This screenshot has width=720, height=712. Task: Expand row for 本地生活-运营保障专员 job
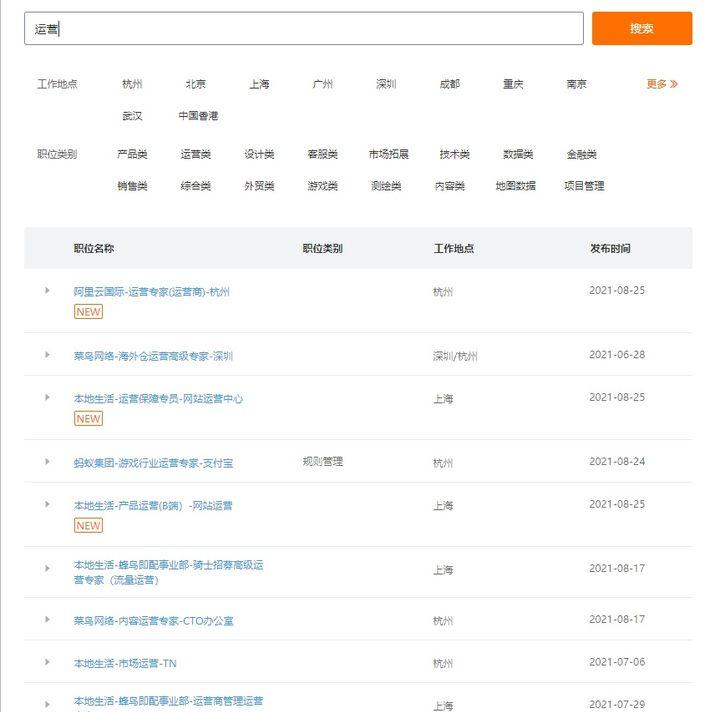click(x=47, y=398)
